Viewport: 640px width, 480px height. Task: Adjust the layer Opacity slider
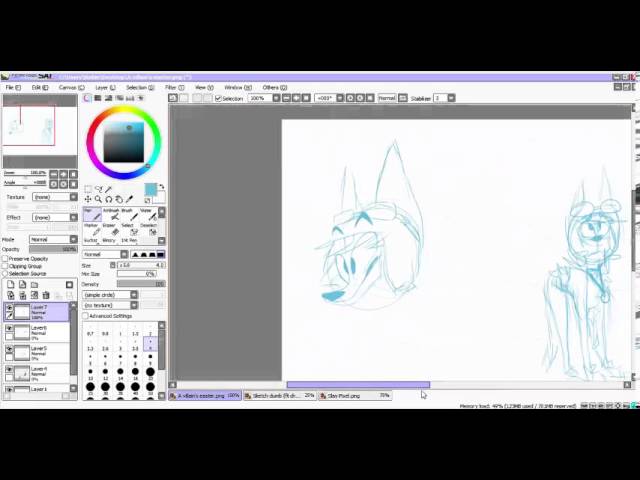(53, 249)
